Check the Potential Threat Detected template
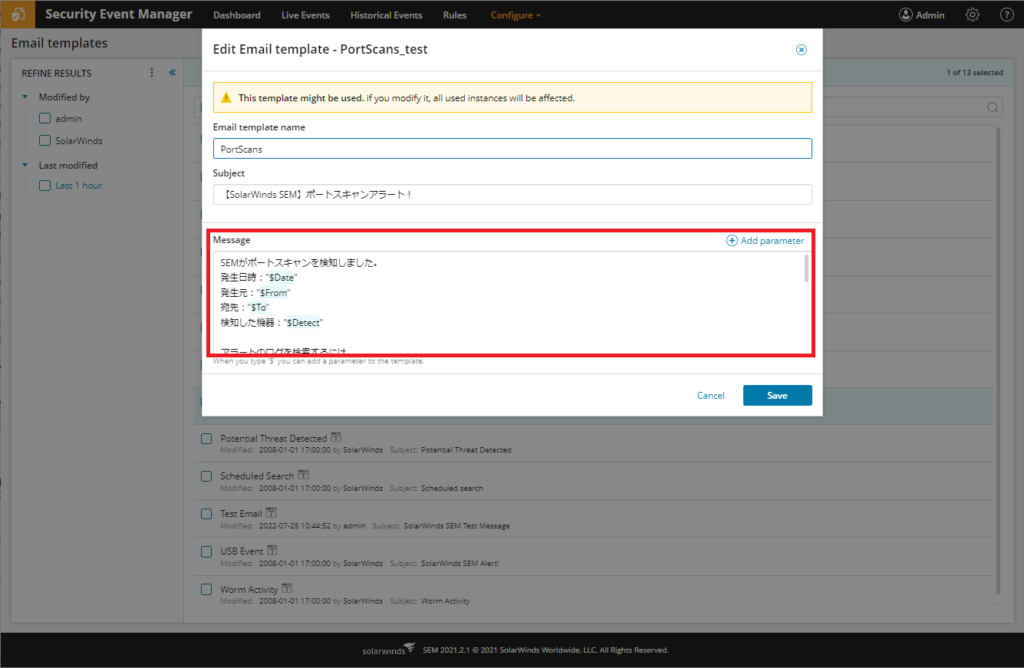The image size is (1024, 668). [206, 439]
